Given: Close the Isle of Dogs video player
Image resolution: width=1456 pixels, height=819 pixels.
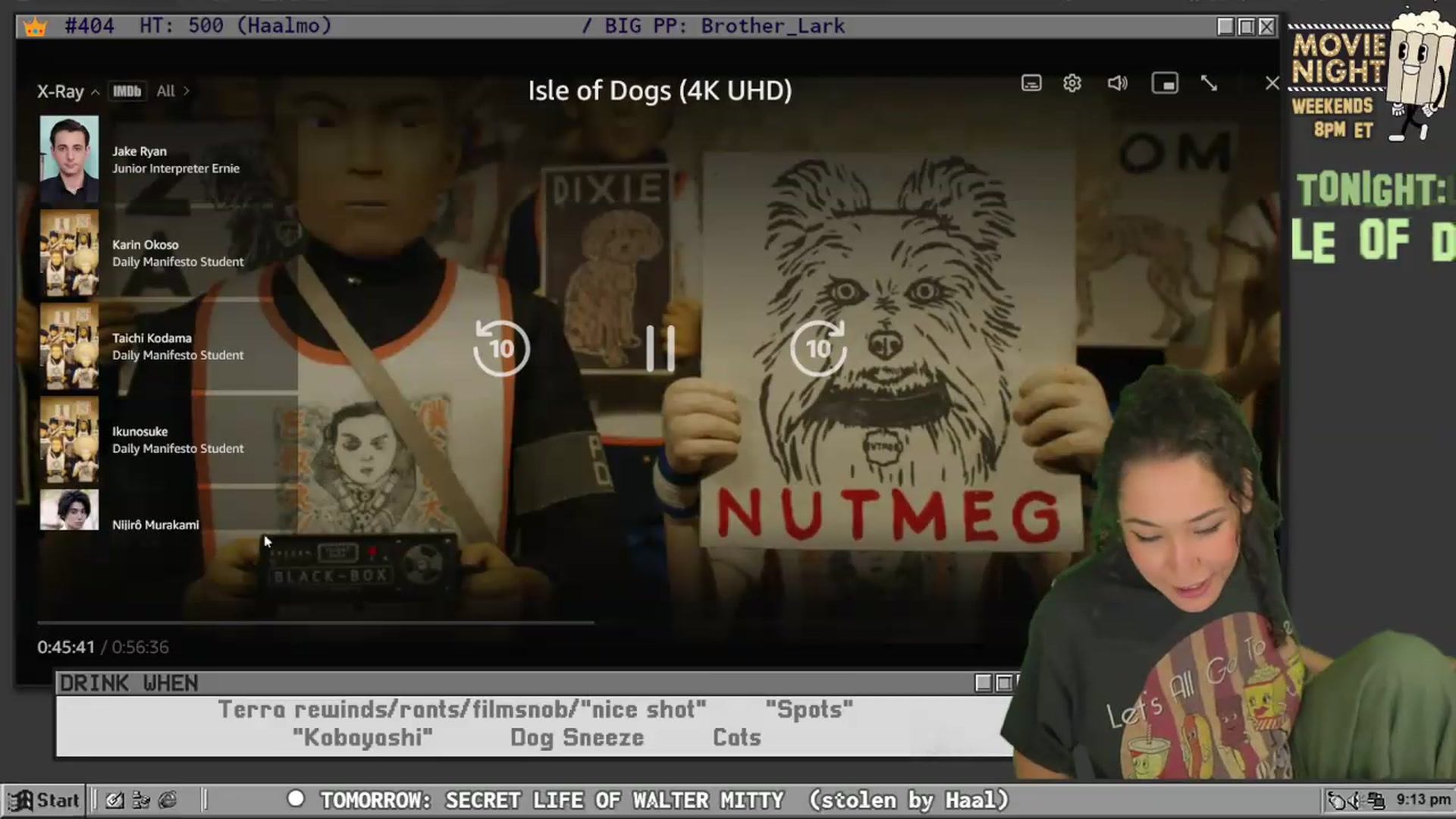Looking at the screenshot, I should pyautogui.click(x=1272, y=83).
